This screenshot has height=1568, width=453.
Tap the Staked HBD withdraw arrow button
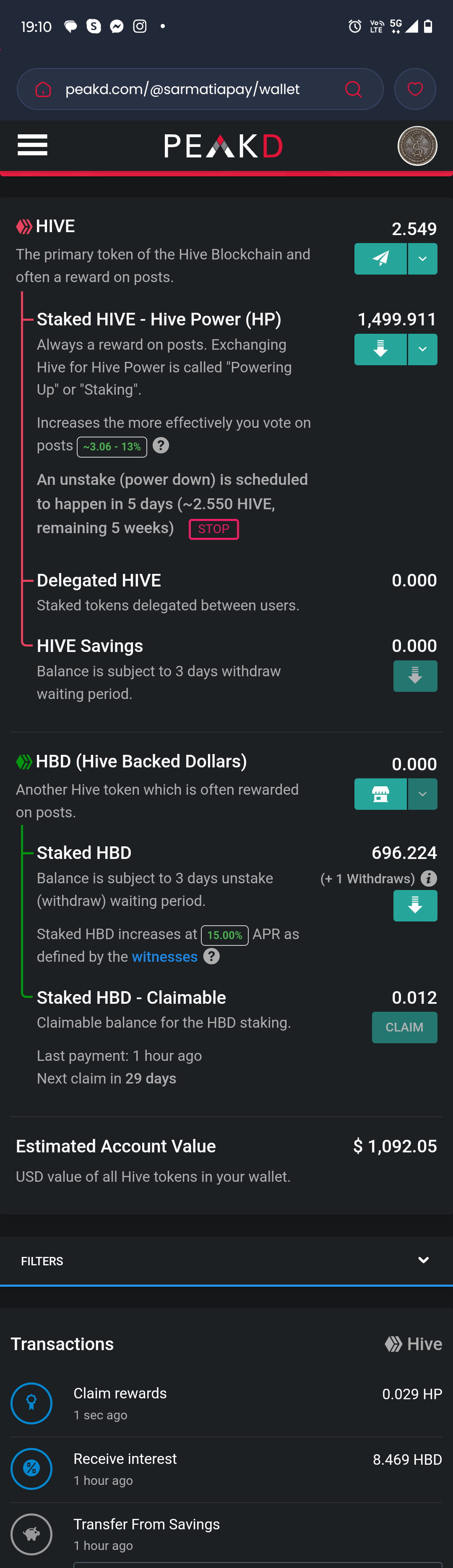(x=415, y=906)
